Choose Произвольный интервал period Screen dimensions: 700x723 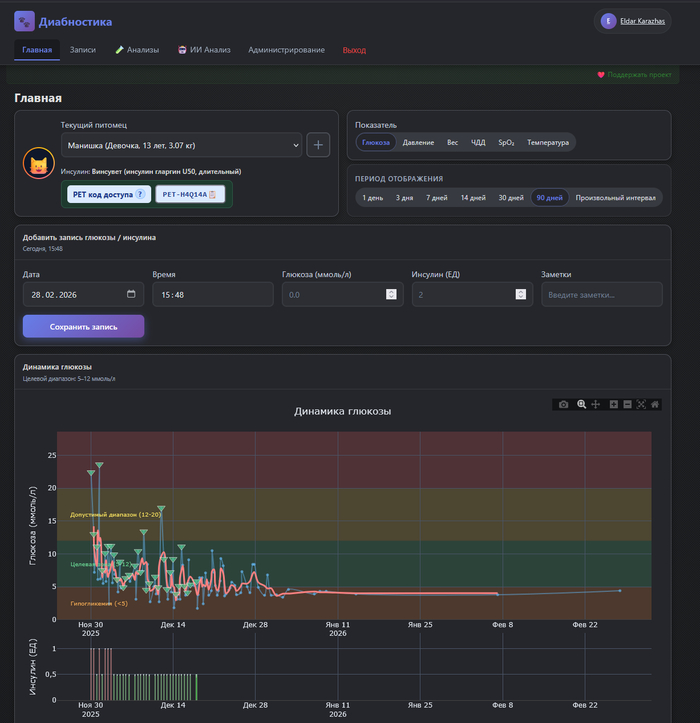pos(615,198)
